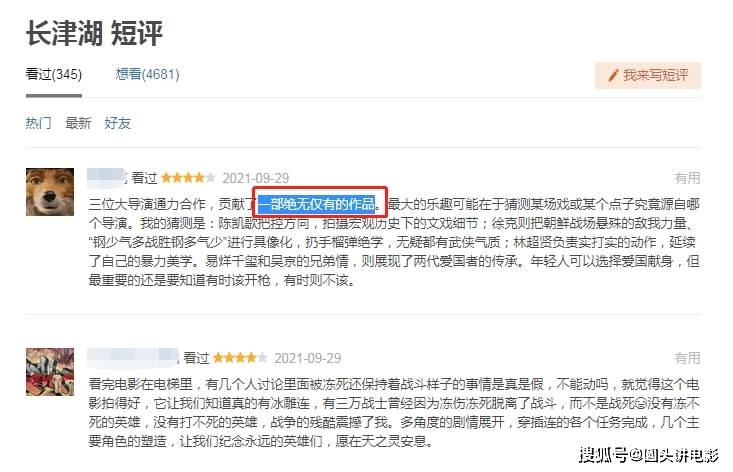Mark the first review as 有用
Image resolution: width=733 pixels, height=472 pixels.
[687, 178]
